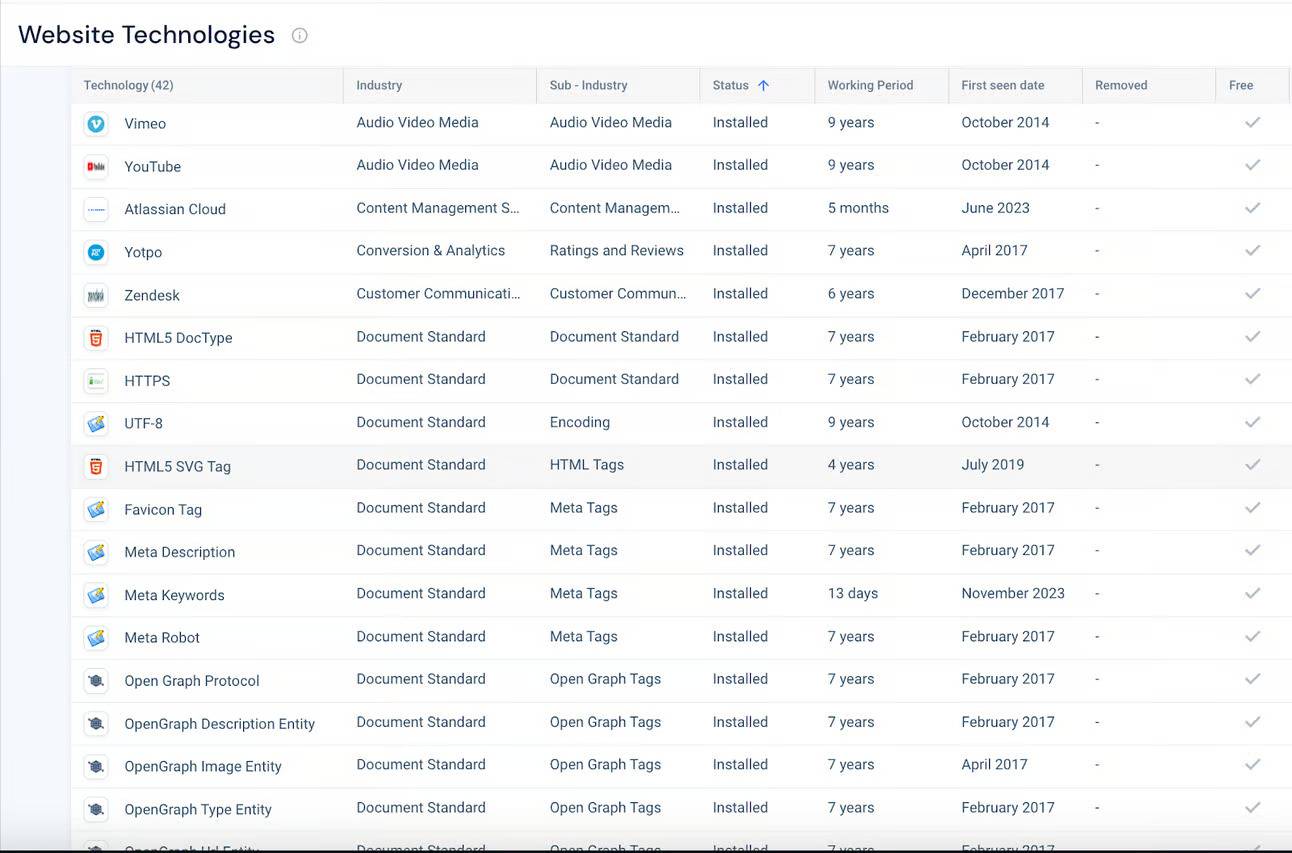The image size is (1292, 853).
Task: Sort by Sub - Industry column header
Action: pos(588,85)
